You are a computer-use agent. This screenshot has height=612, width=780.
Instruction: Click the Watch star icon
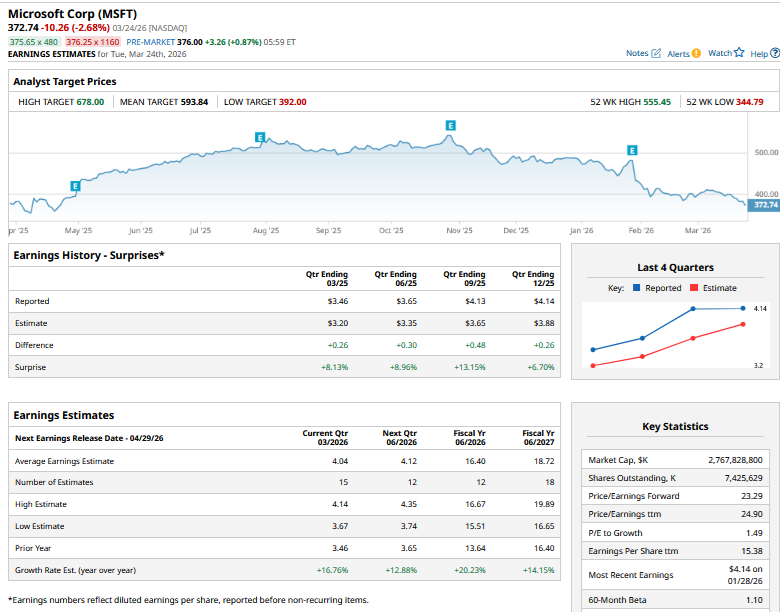(x=739, y=53)
